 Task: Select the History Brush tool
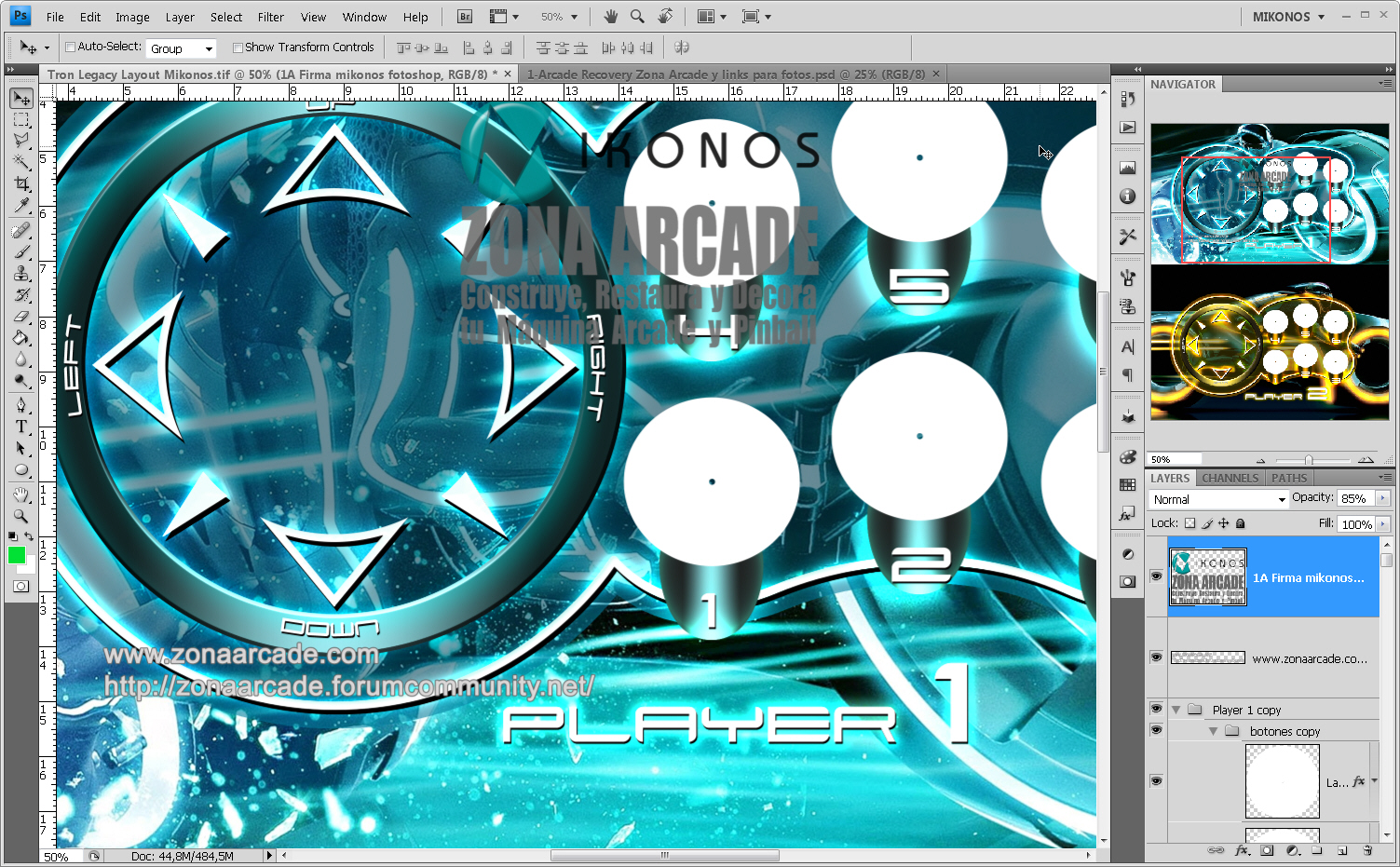(x=20, y=294)
